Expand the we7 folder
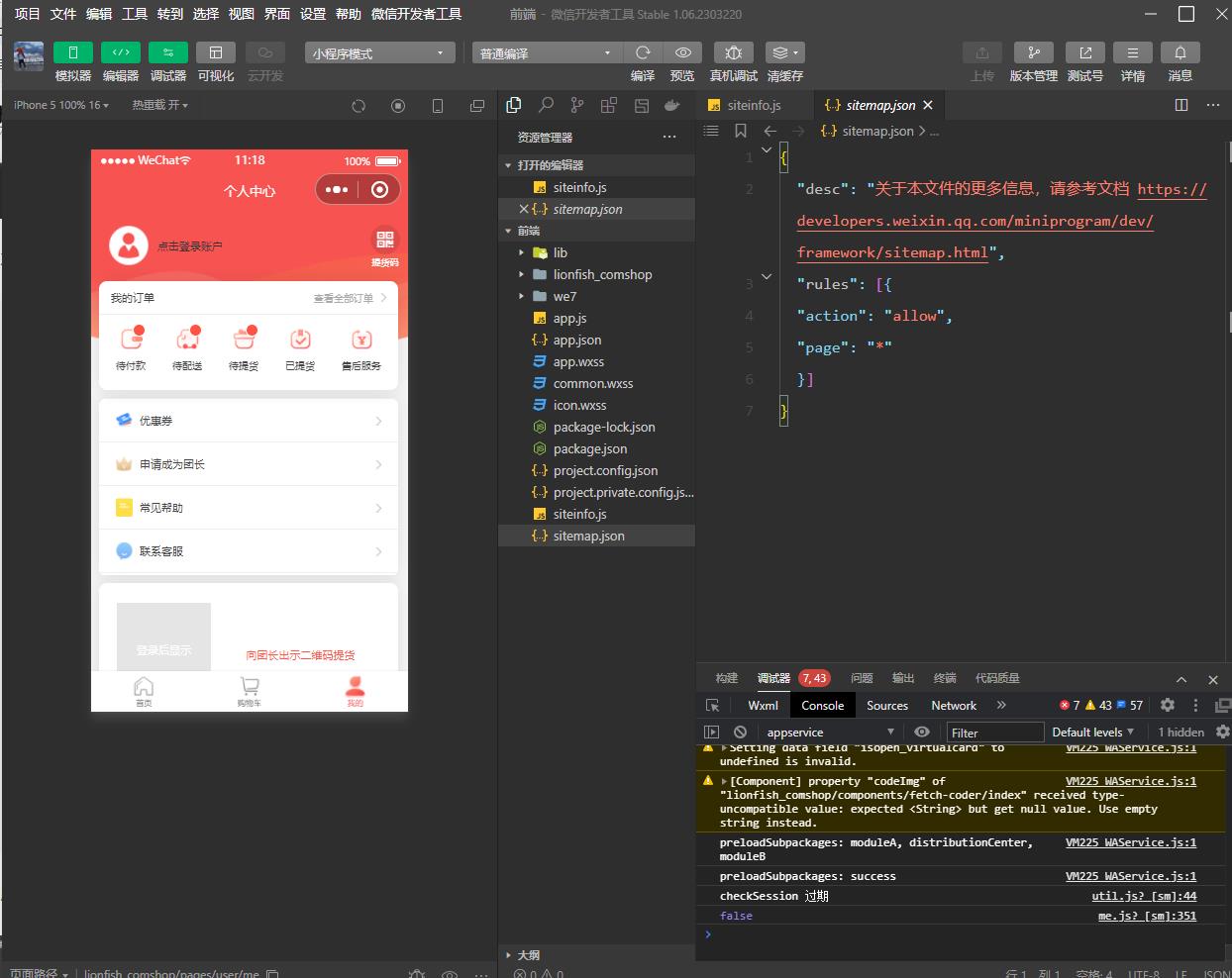The height and width of the screenshot is (978, 1232). tap(596, 296)
